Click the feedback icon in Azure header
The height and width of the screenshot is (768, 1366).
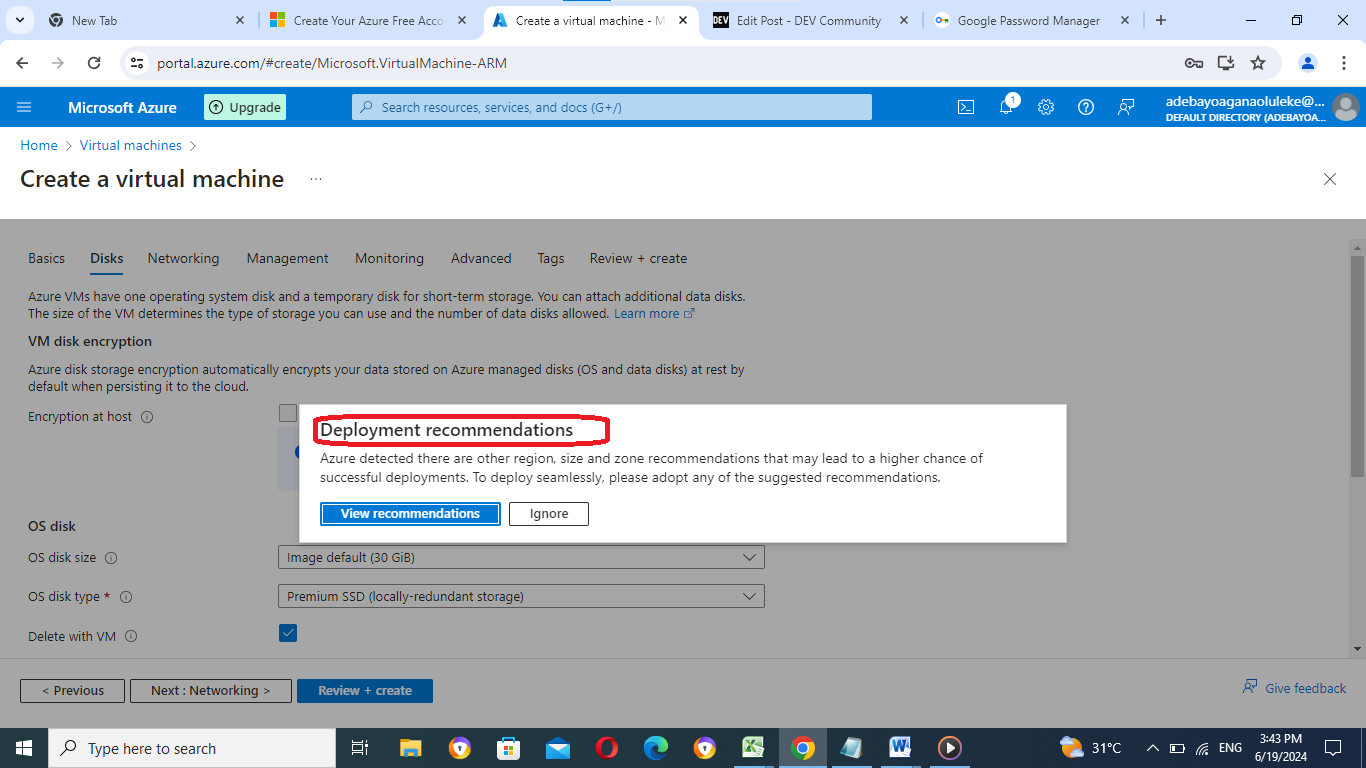pos(1126,107)
